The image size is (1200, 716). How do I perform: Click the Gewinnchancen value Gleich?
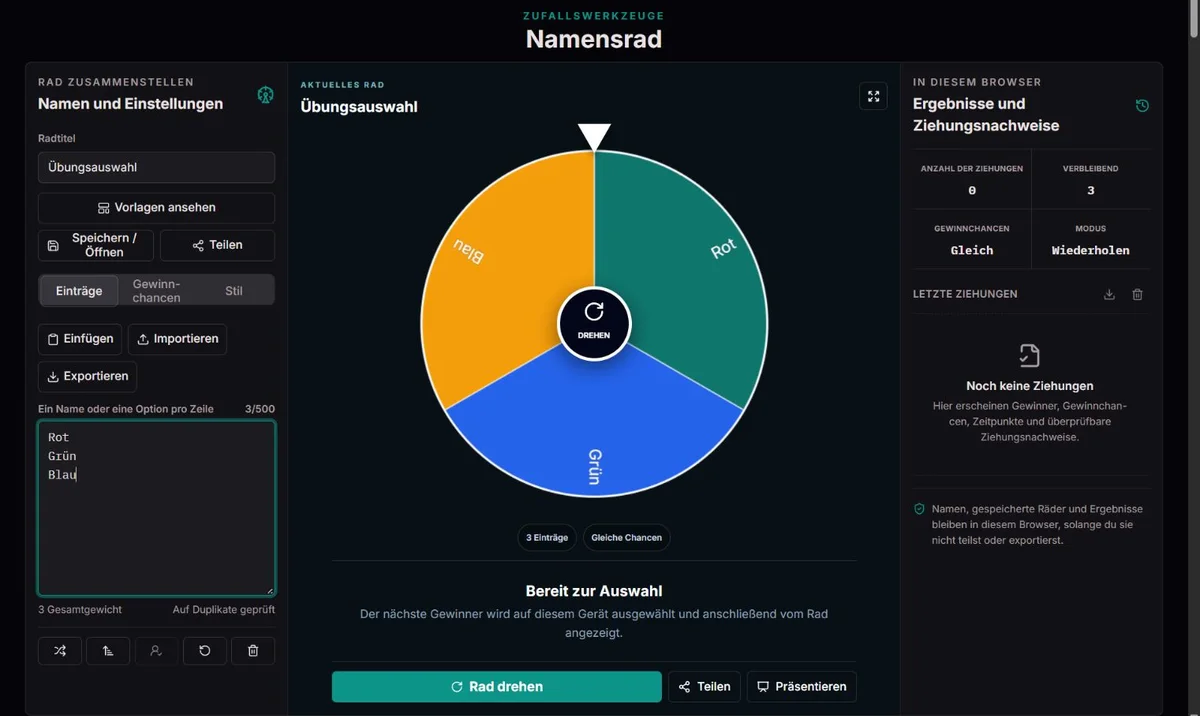[x=972, y=250]
